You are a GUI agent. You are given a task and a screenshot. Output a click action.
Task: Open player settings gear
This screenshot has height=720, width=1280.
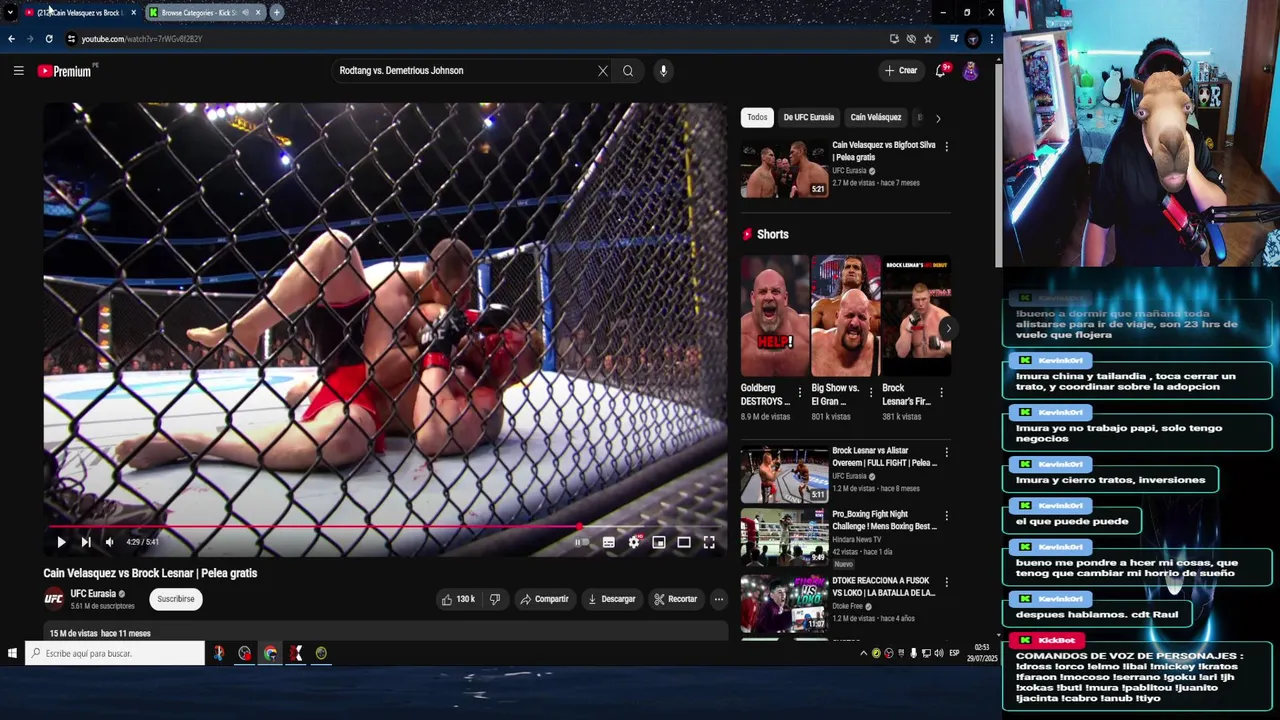point(634,542)
